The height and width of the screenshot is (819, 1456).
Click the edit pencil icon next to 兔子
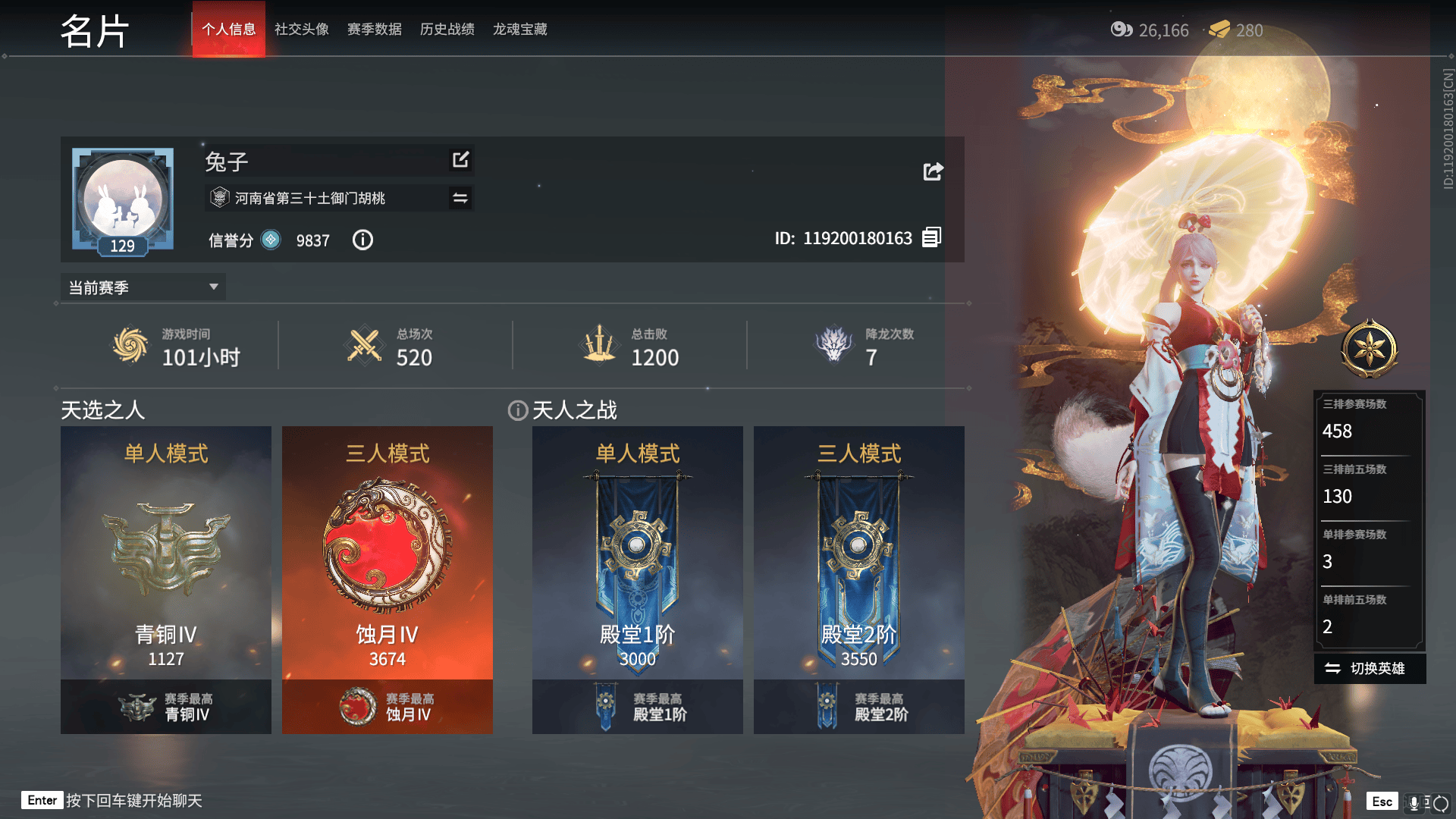459,160
